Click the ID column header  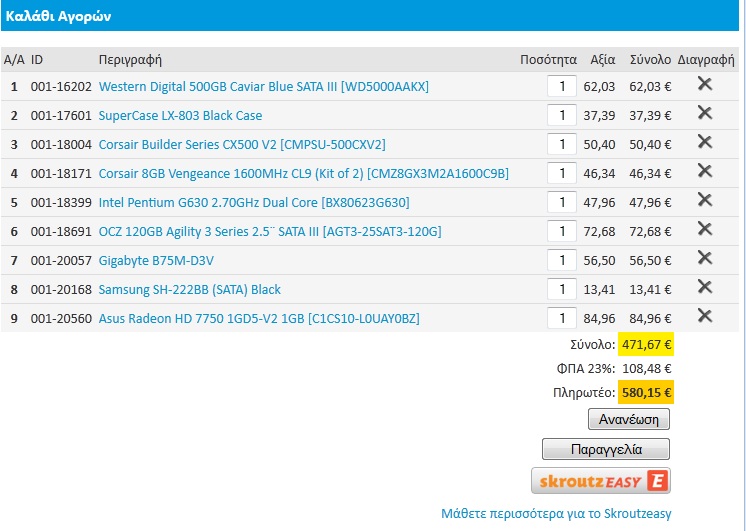click(x=37, y=60)
